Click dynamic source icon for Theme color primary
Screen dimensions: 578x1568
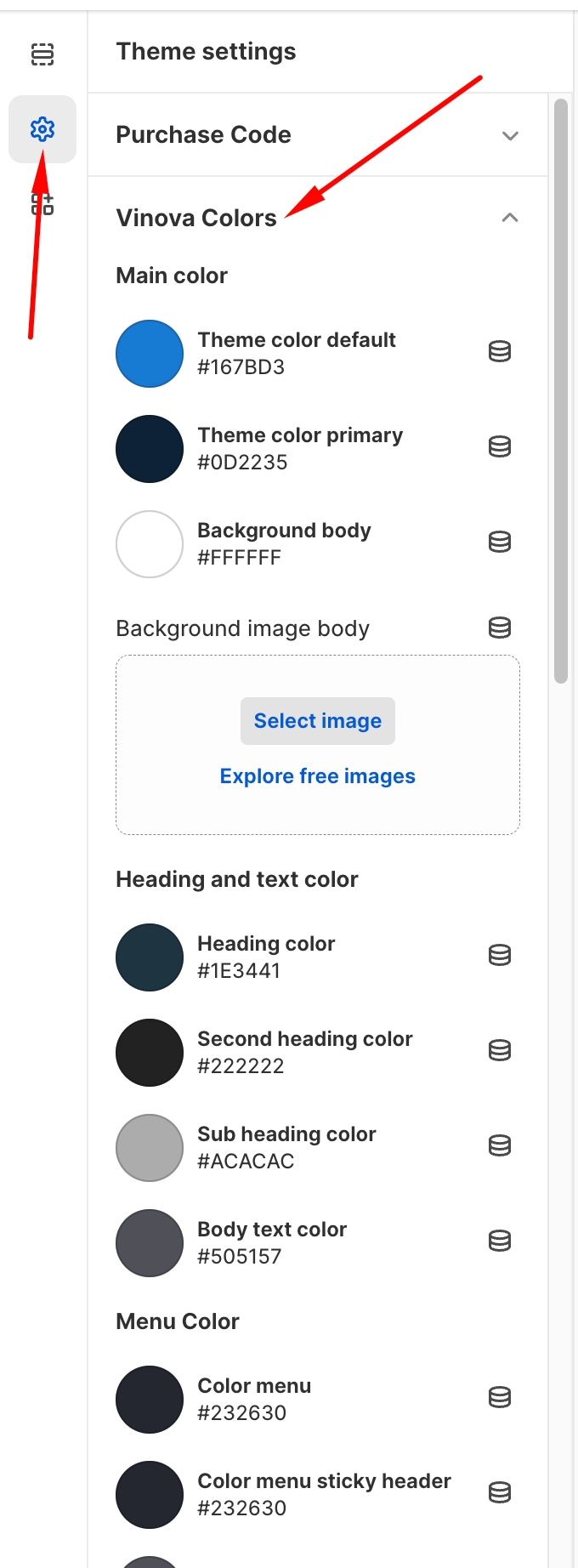click(x=500, y=446)
